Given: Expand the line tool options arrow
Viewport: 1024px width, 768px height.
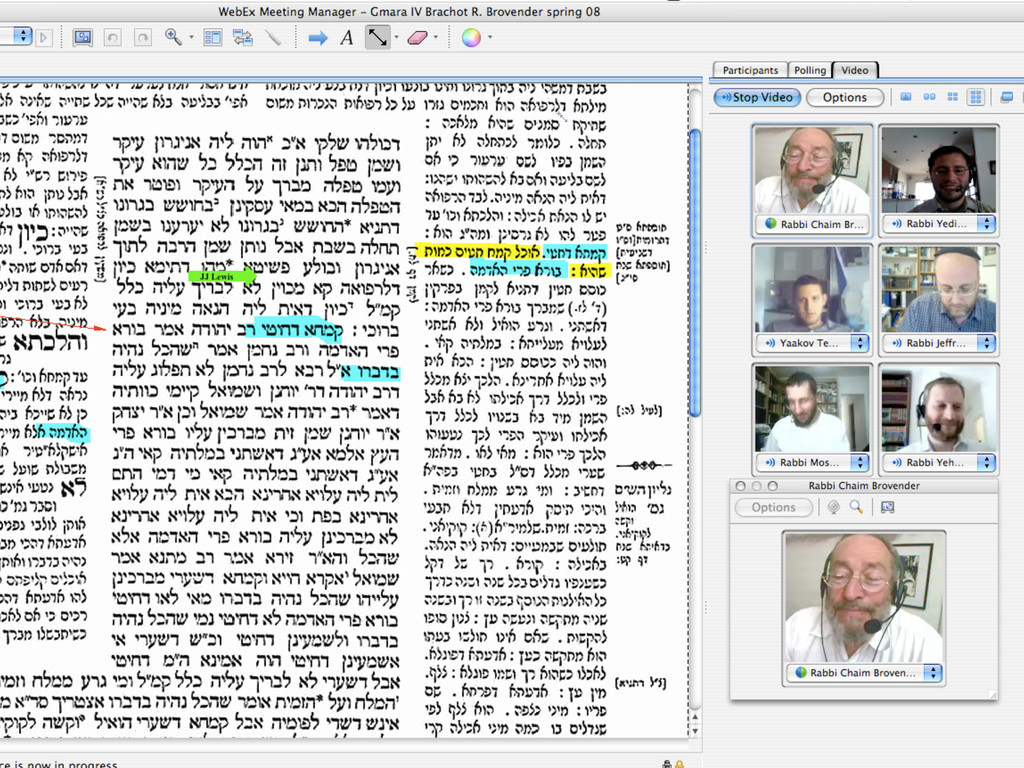Looking at the screenshot, I should coord(396,37).
